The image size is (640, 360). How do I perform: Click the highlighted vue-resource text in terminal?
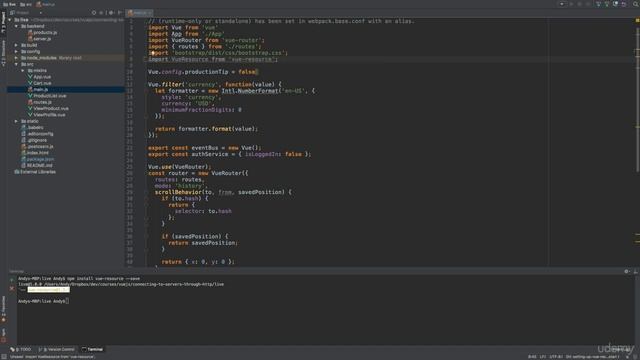click(49, 289)
